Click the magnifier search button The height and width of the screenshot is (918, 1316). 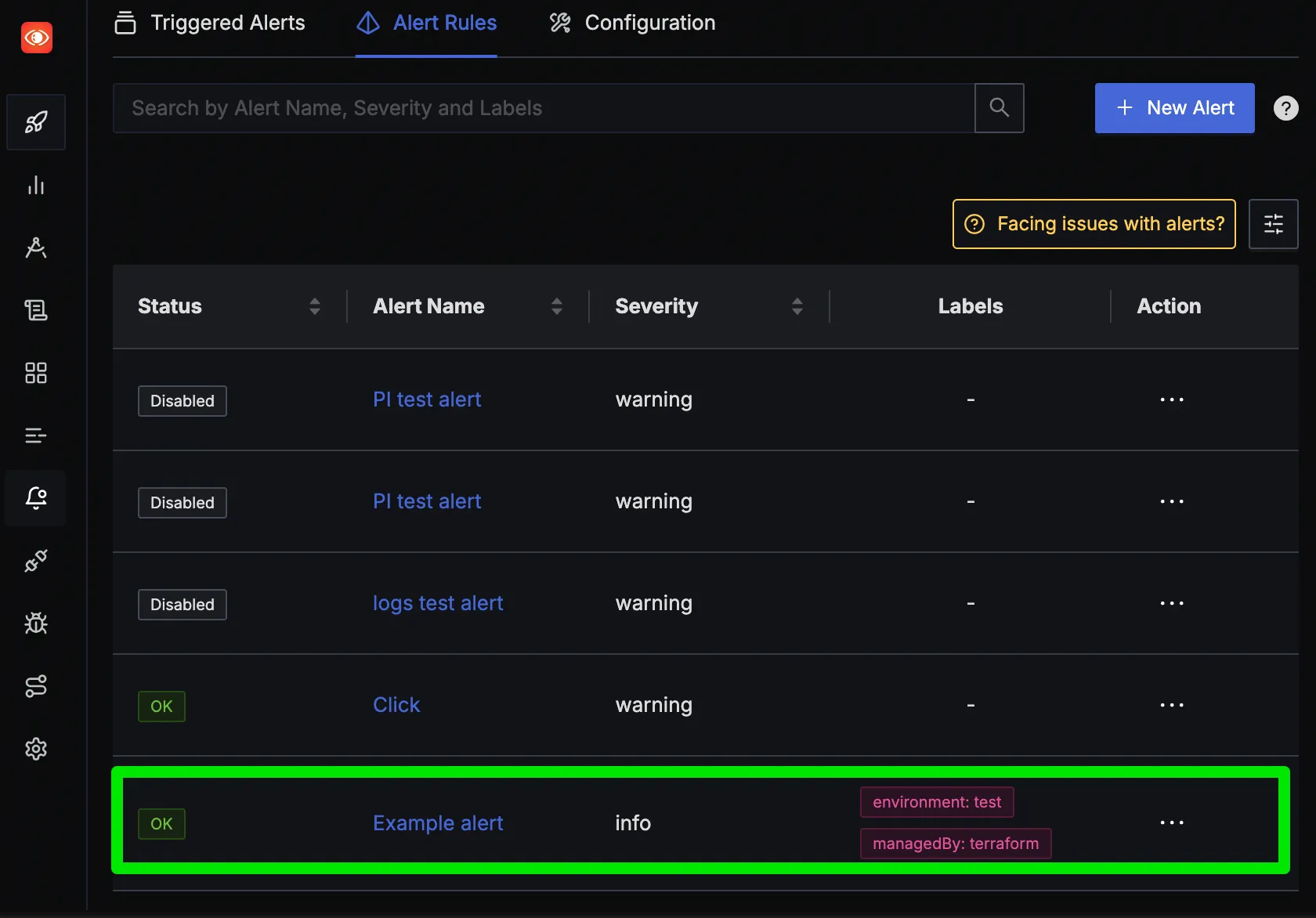(x=1000, y=108)
